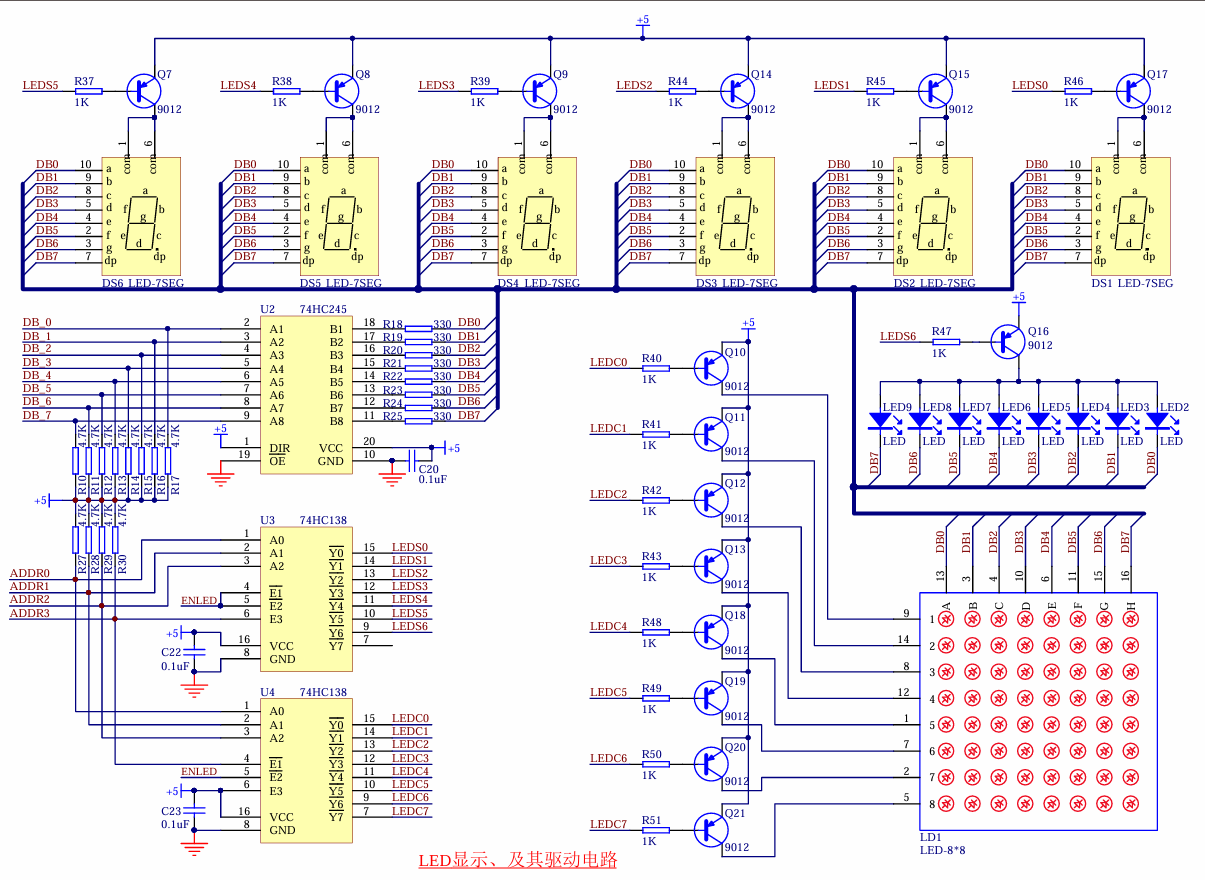
Task: Select transistor Q12 symbol
Action: pos(711,500)
